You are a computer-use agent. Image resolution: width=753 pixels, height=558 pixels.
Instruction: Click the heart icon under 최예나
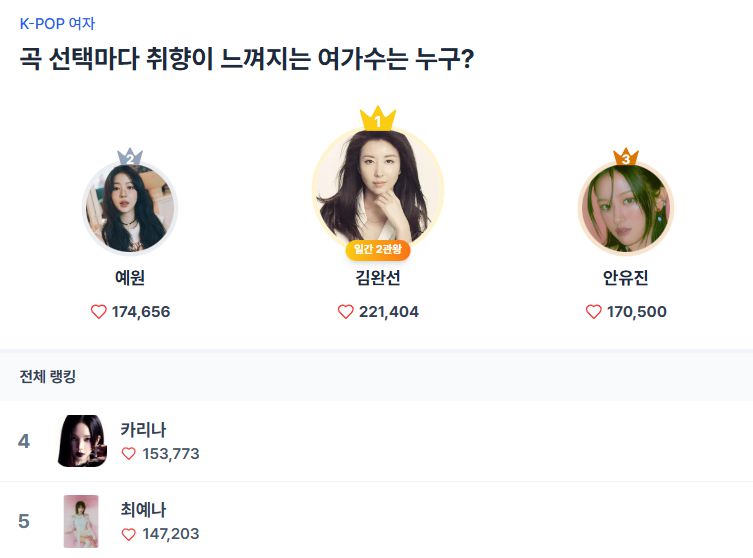tap(128, 534)
